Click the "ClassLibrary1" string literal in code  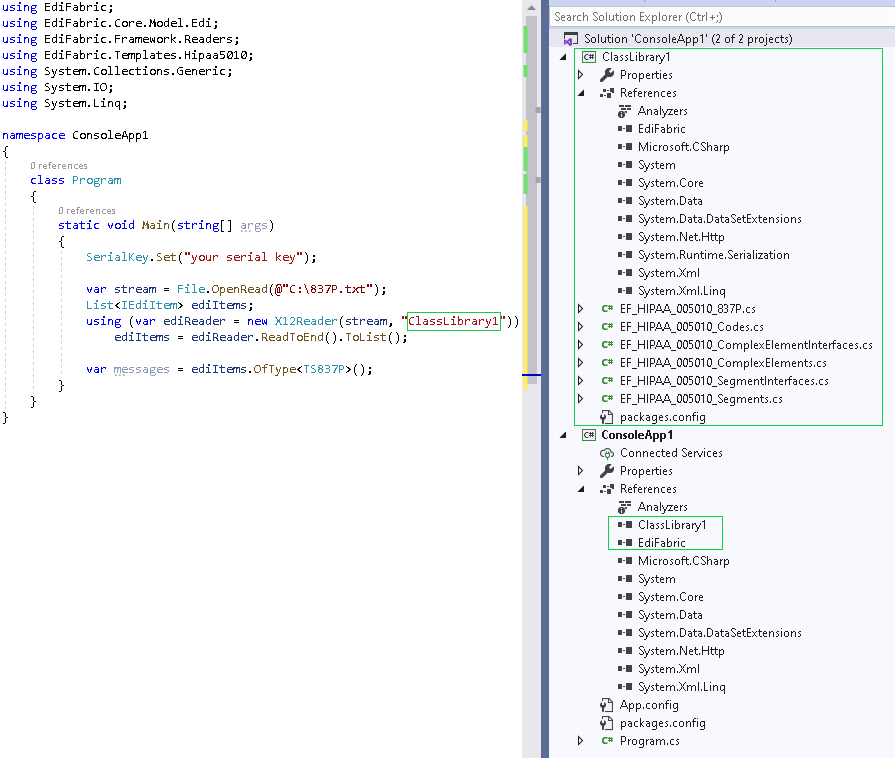pos(454,321)
